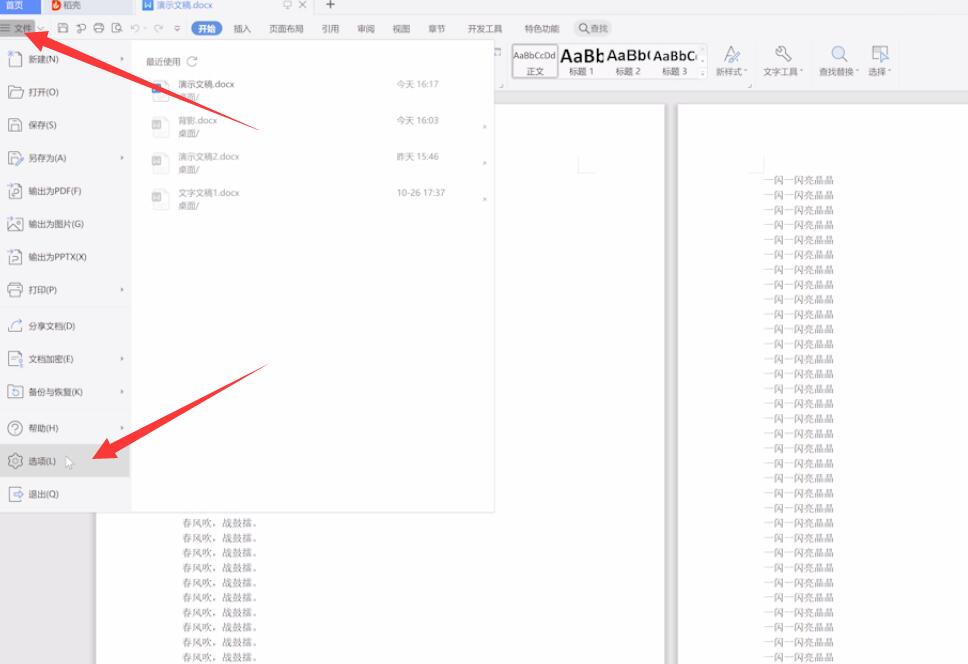Expand the 新建(N) submenu

tap(65, 59)
